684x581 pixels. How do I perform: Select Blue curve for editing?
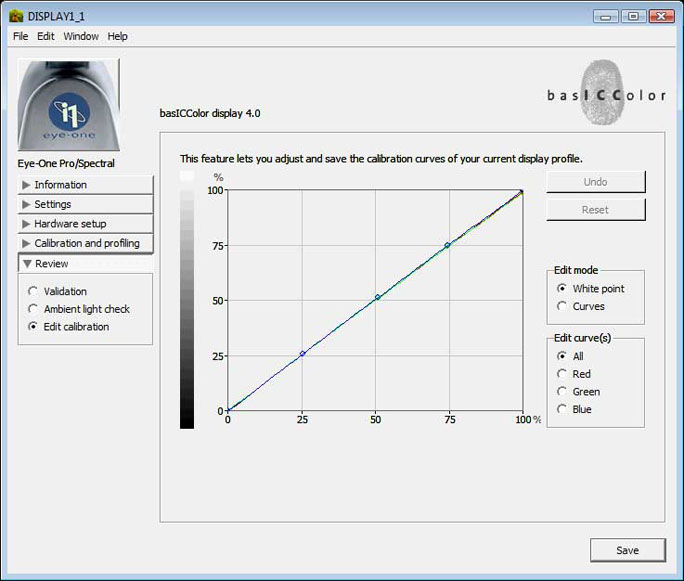coord(562,409)
